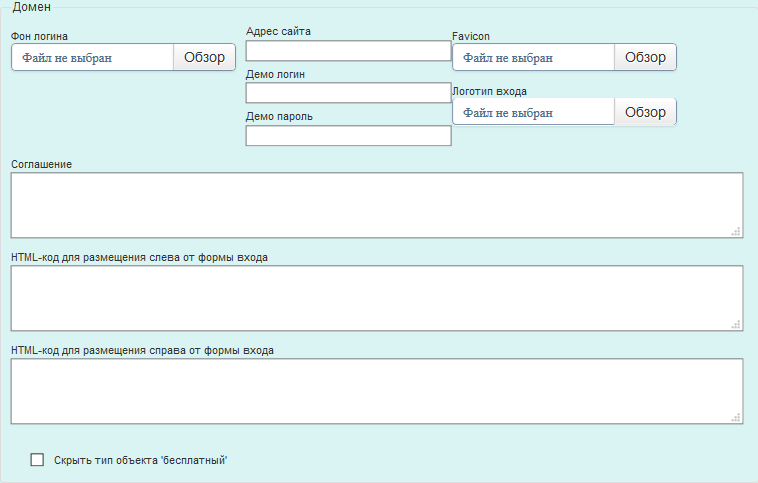Click resize grip of right HTML-код textarea
The image size is (758, 483).
point(736,417)
